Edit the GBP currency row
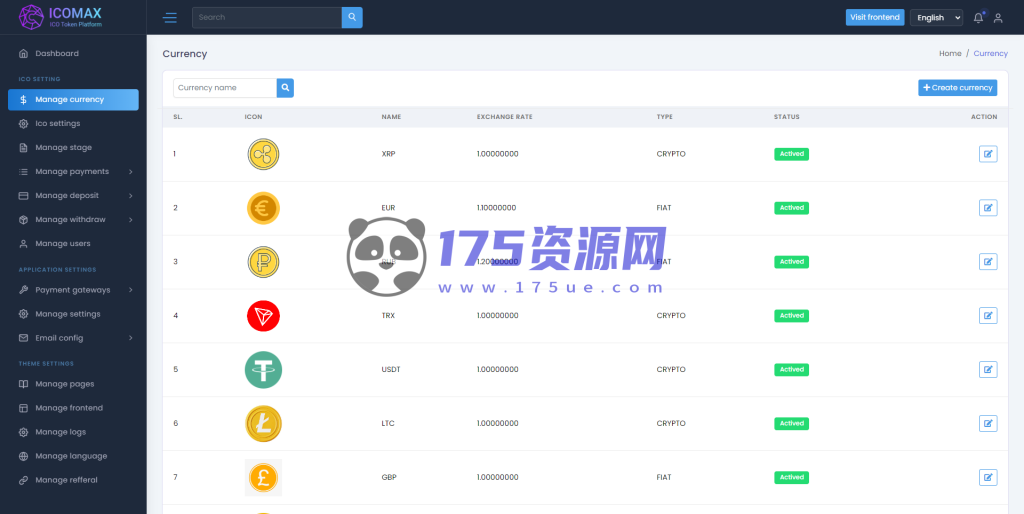 pyautogui.click(x=988, y=477)
